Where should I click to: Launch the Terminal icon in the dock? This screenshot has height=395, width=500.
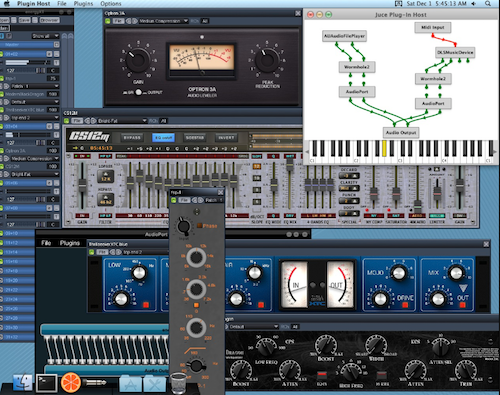(x=46, y=382)
